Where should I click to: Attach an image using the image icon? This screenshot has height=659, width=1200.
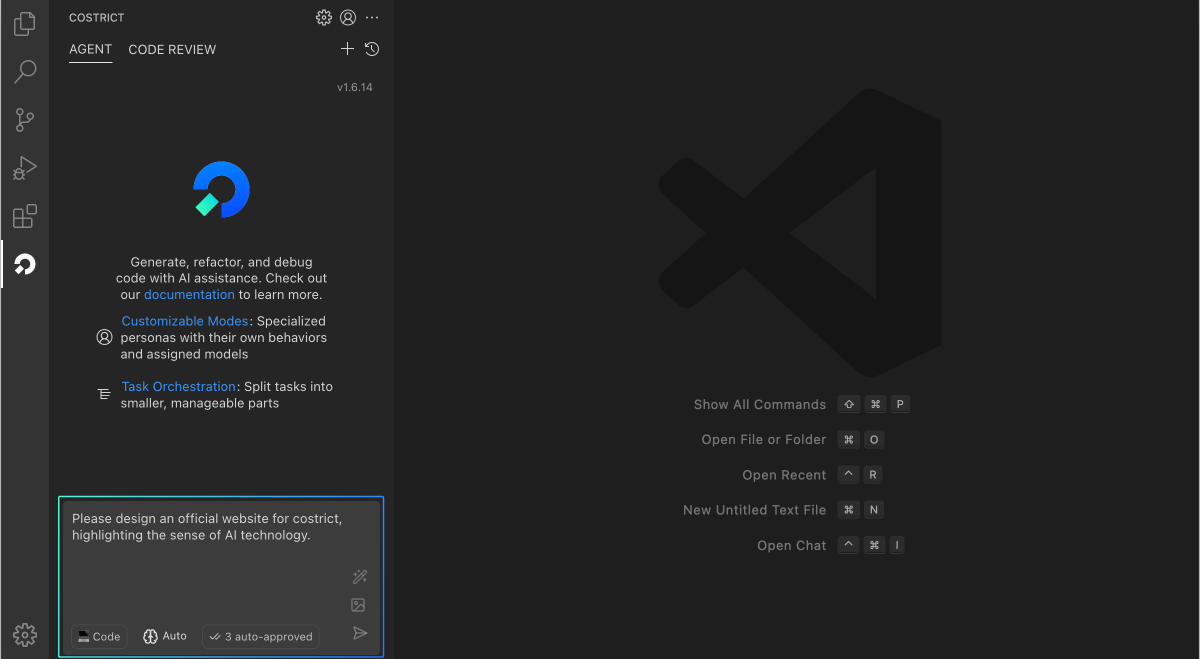(358, 604)
